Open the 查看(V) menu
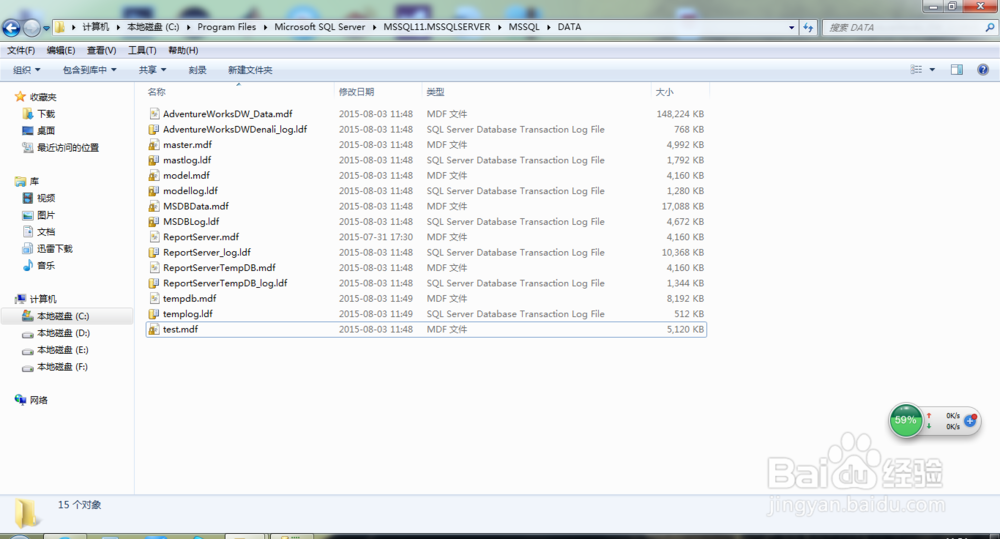Image resolution: width=1000 pixels, height=539 pixels. (101, 50)
